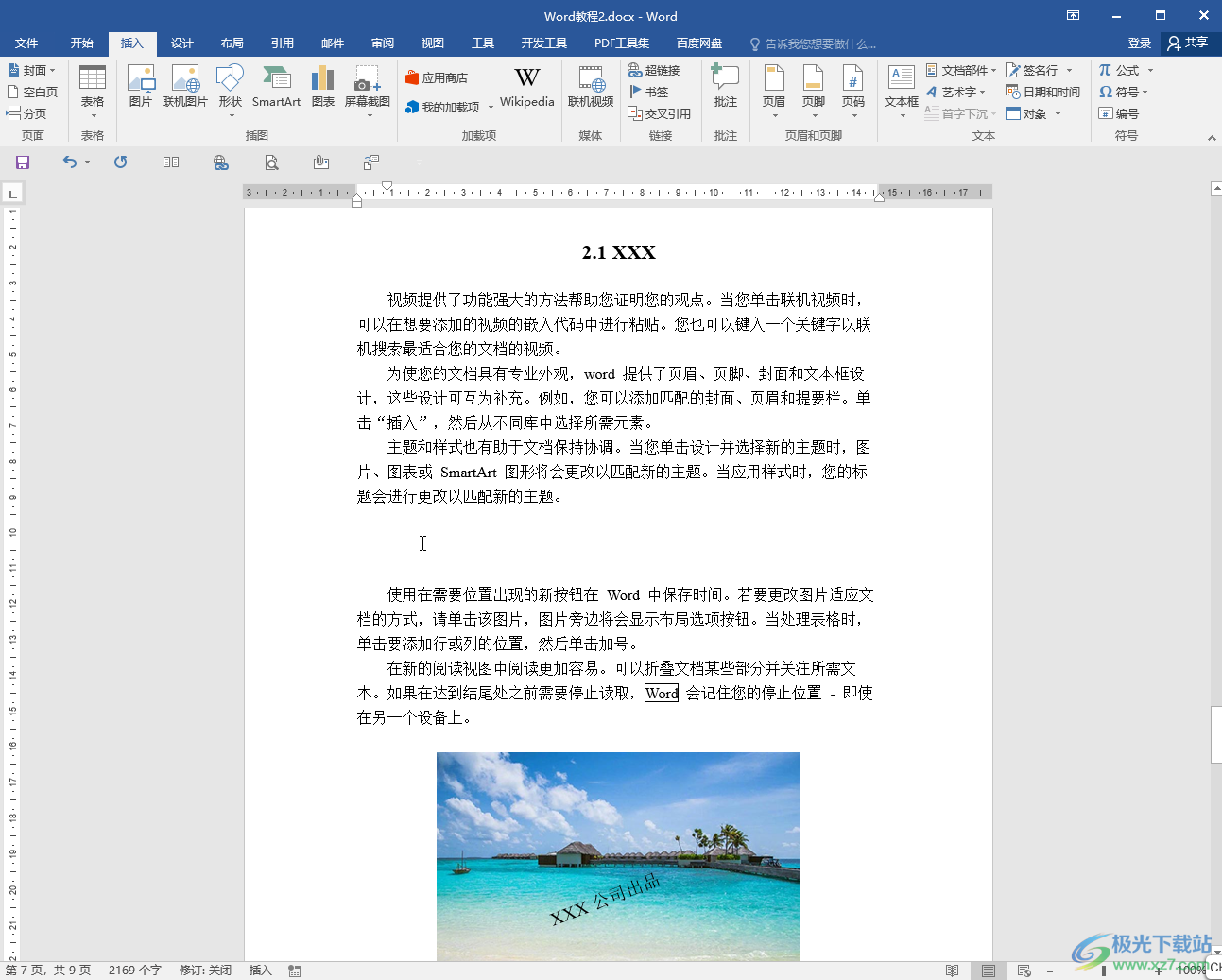Insert a picture with 图片 button

pos(141,87)
